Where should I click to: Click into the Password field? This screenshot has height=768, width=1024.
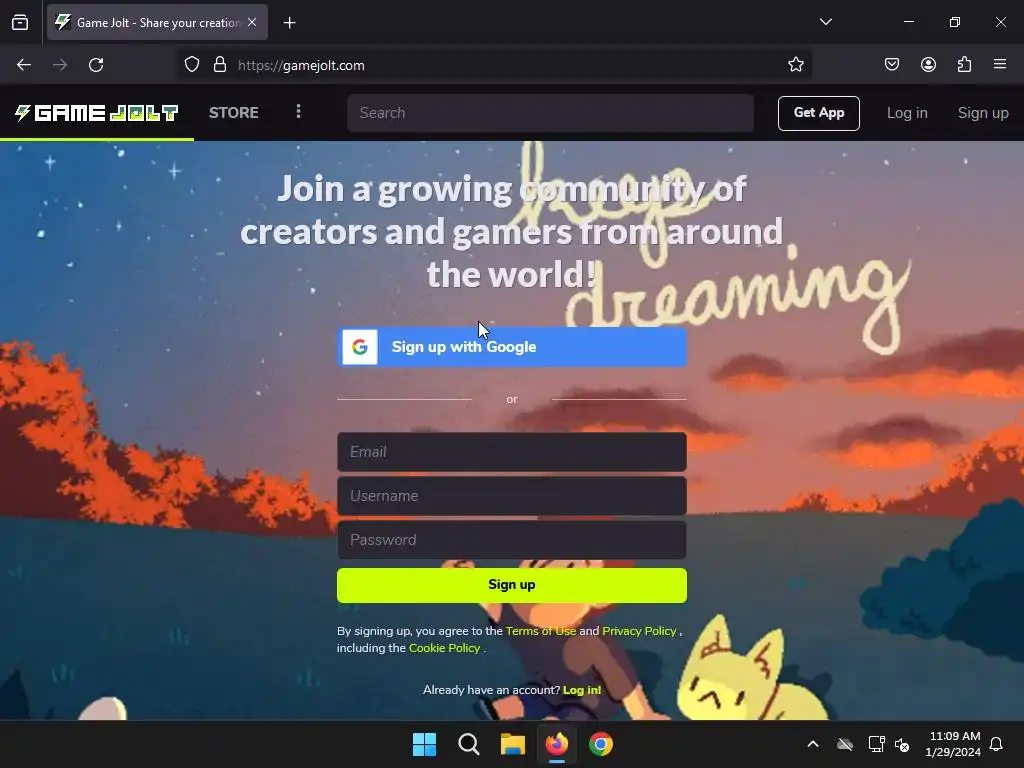[512, 540]
